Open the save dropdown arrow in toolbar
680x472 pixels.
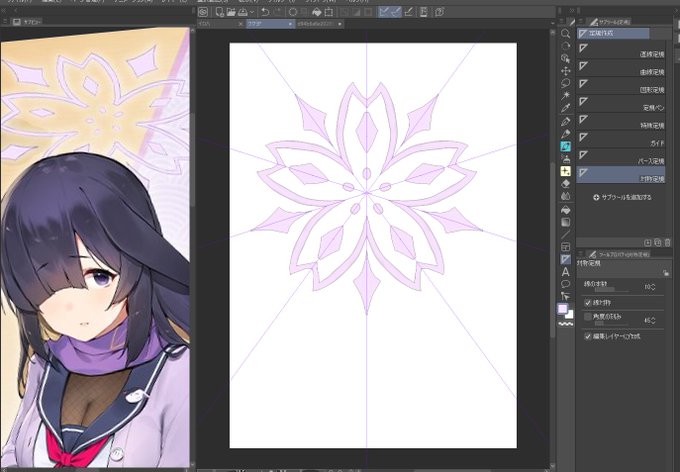252,12
